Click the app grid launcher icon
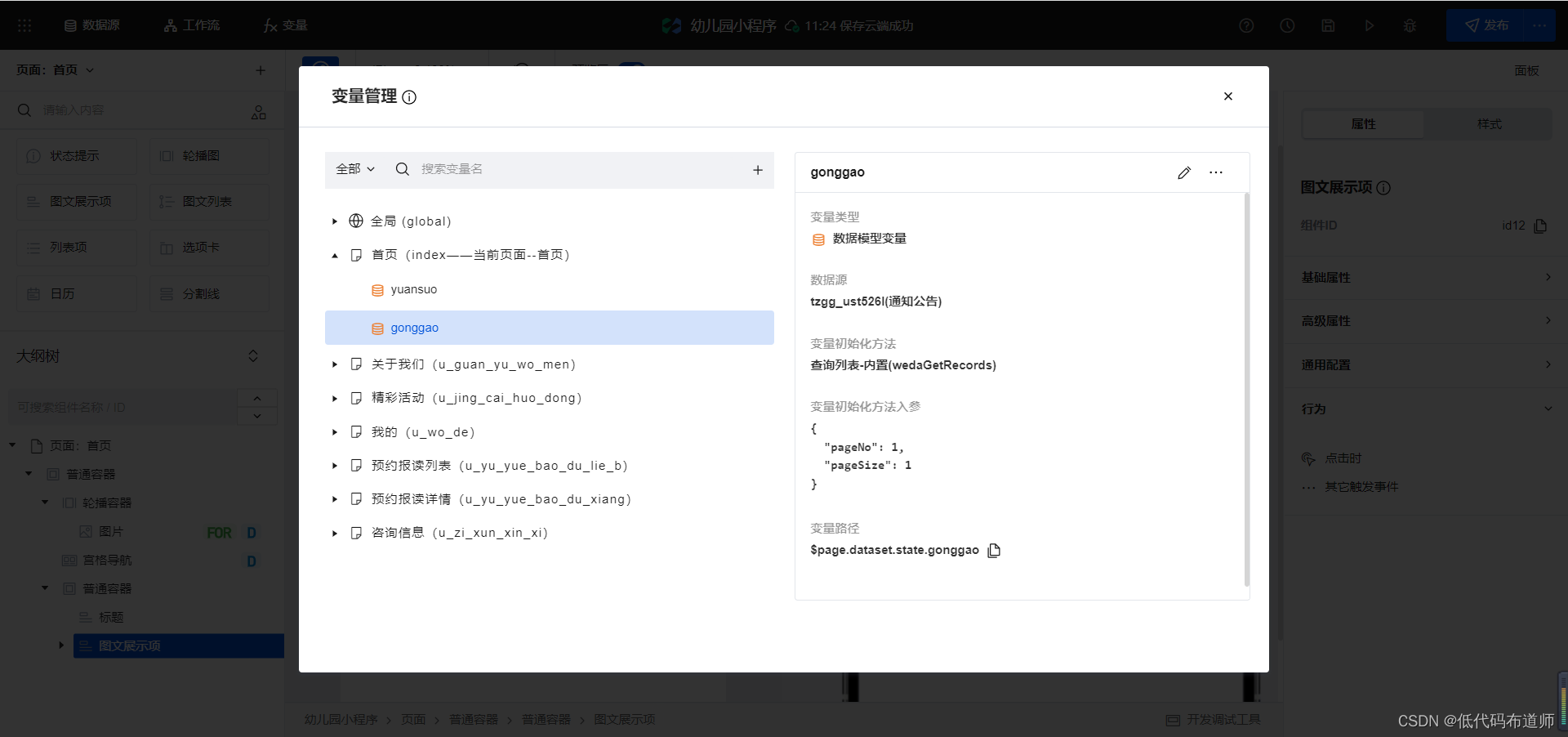 (x=24, y=25)
